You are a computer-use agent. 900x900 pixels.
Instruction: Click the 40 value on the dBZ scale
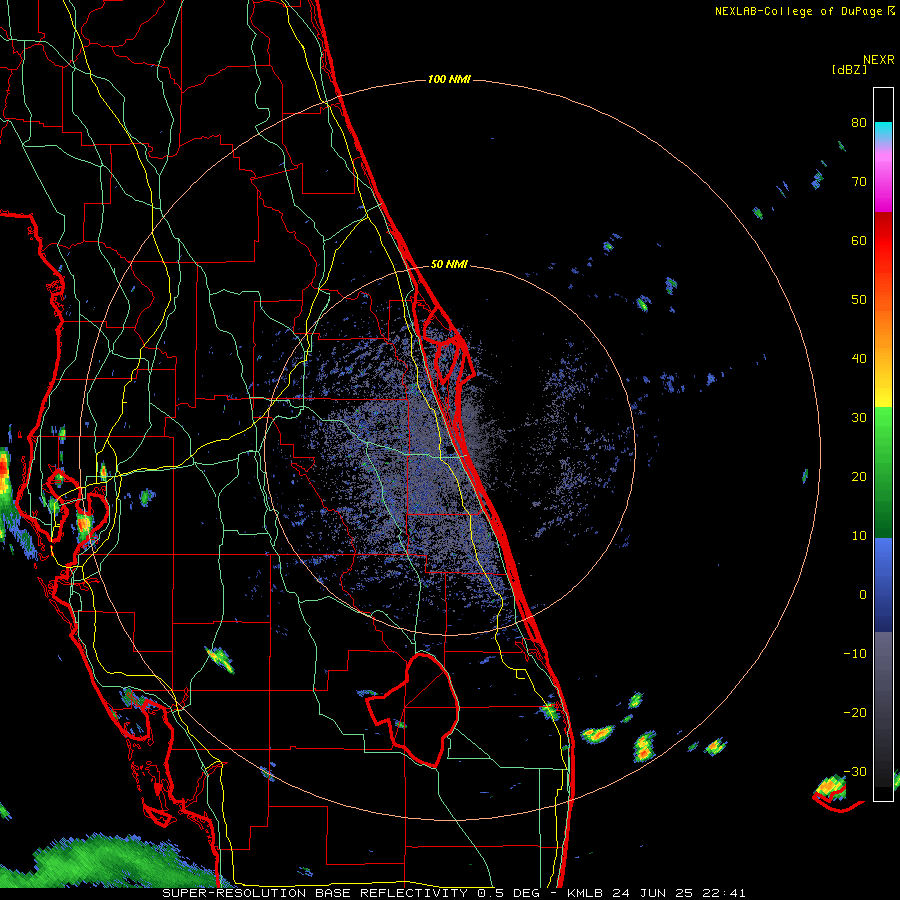click(859, 359)
